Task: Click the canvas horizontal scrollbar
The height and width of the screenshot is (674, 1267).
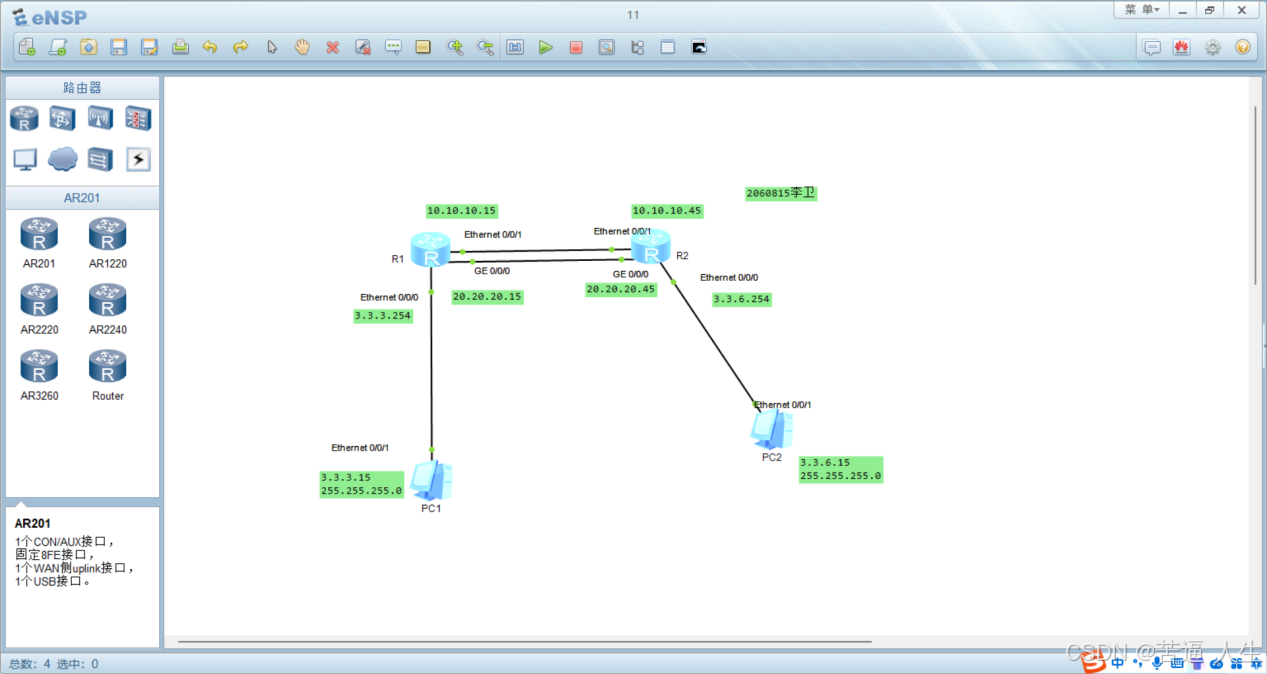Action: coord(525,641)
